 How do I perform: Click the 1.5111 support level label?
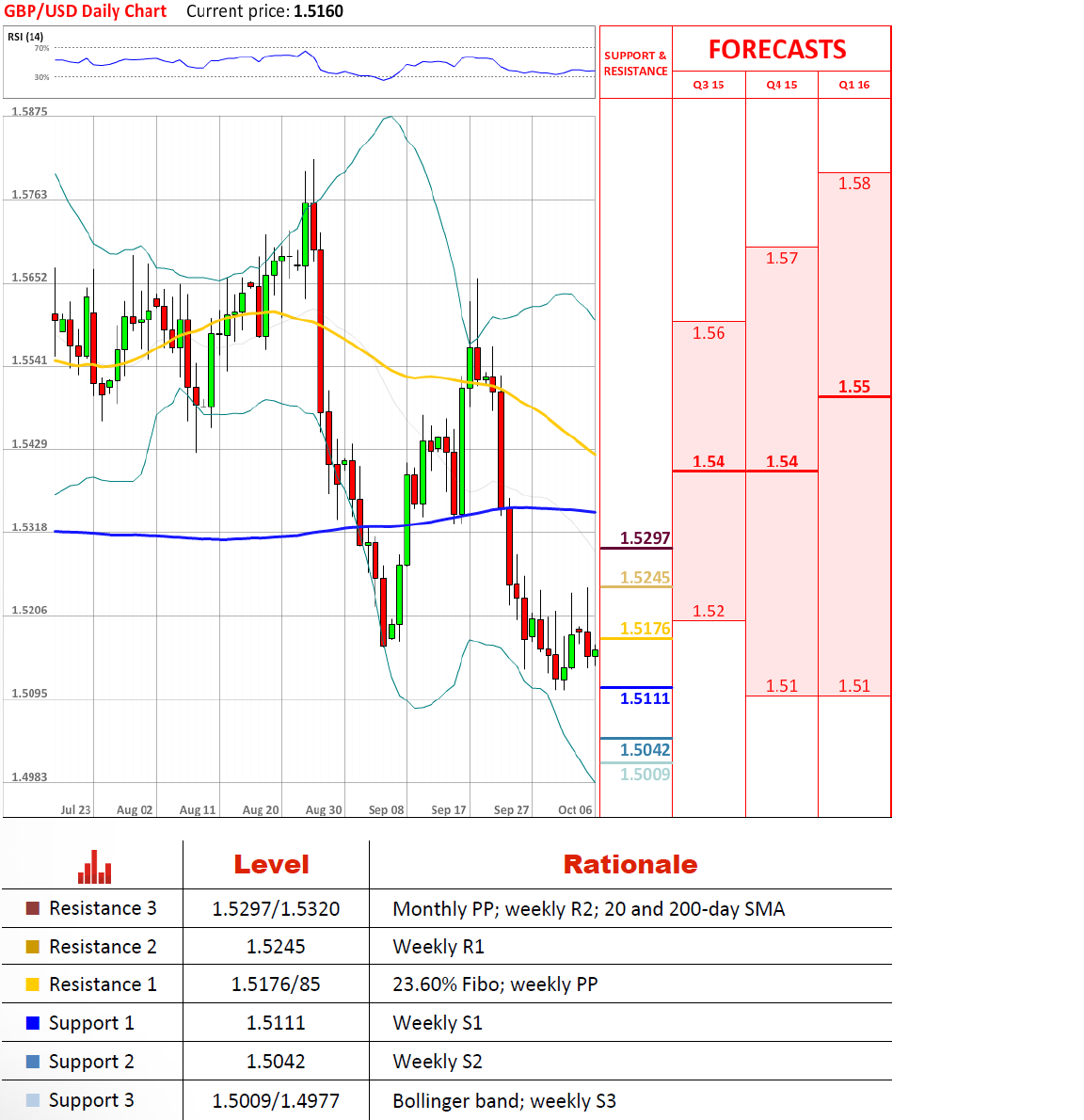point(645,698)
